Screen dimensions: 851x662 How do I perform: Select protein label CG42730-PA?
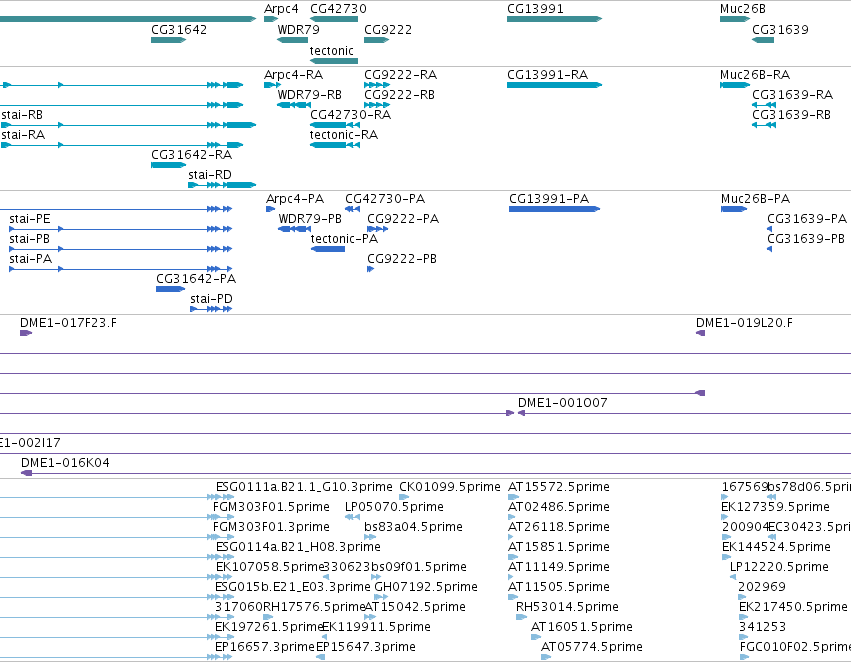[x=385, y=199]
